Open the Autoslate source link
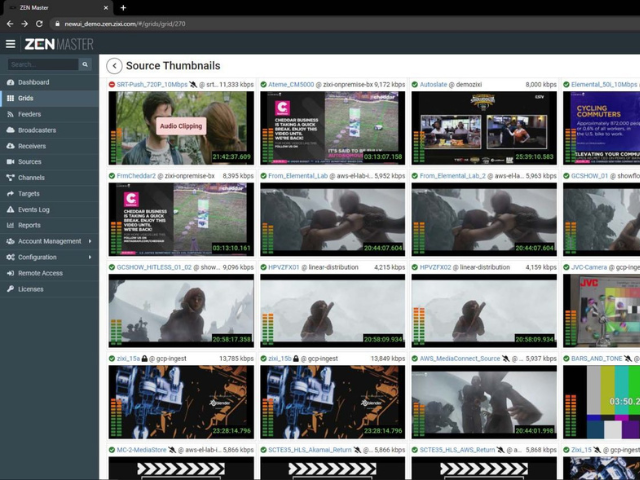This screenshot has width=640, height=480. (433, 84)
